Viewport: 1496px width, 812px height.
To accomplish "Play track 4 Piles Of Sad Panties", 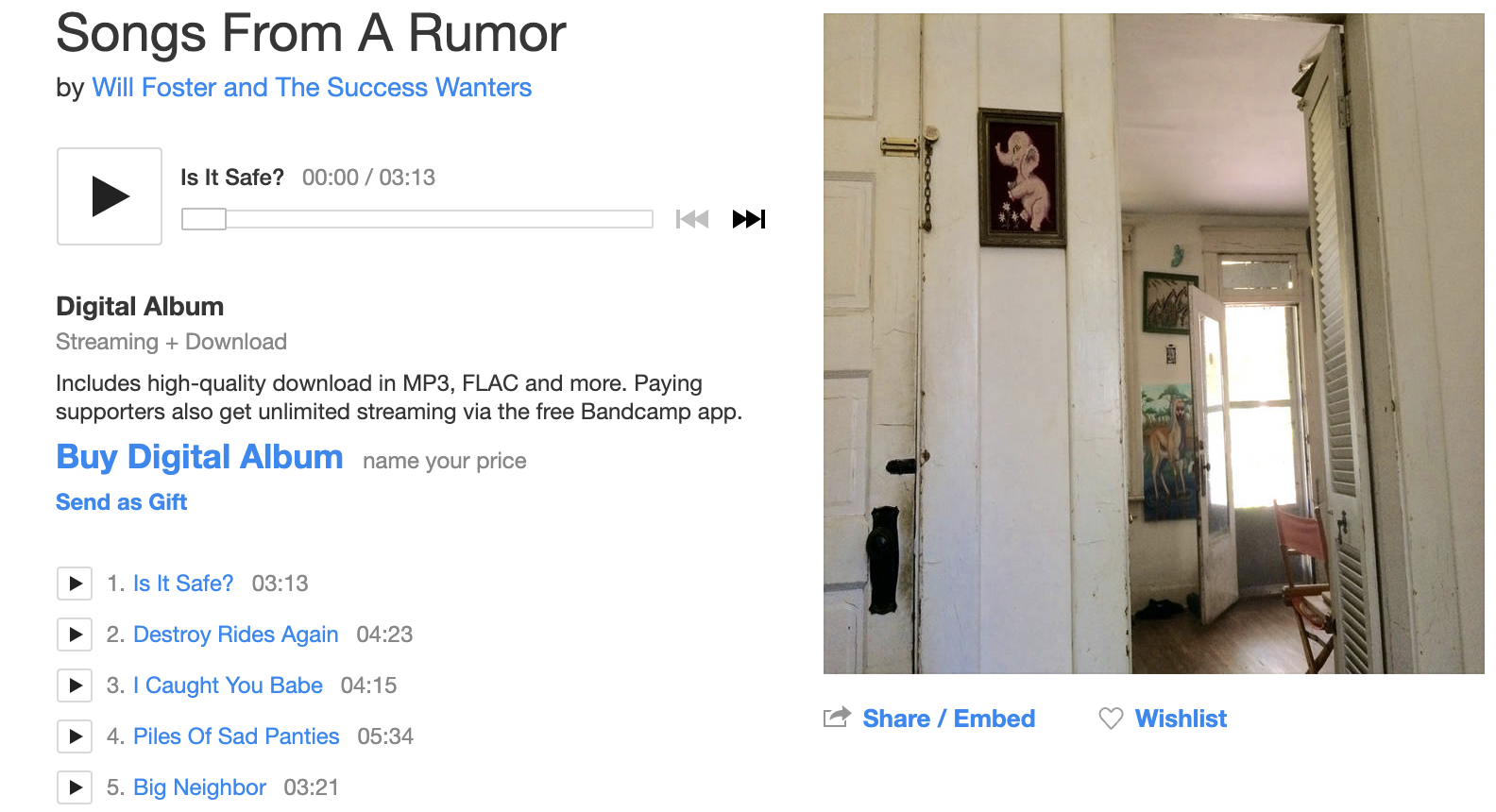I will [75, 736].
